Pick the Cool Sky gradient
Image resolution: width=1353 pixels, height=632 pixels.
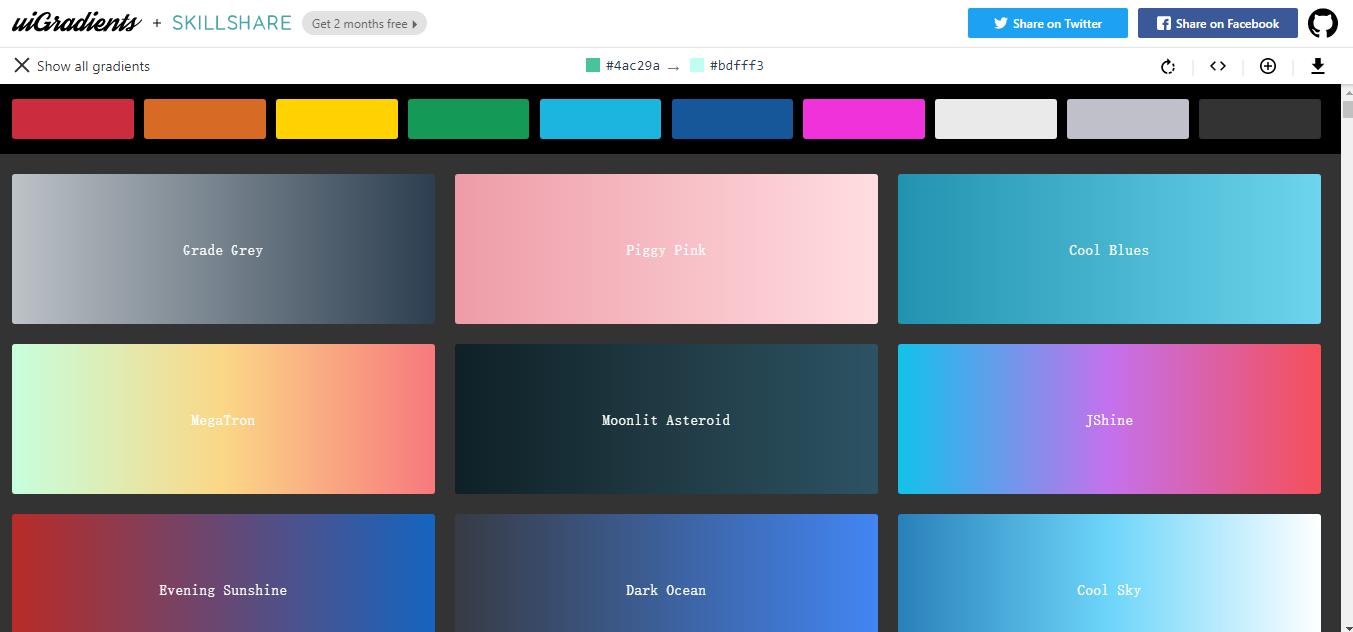(x=1109, y=573)
